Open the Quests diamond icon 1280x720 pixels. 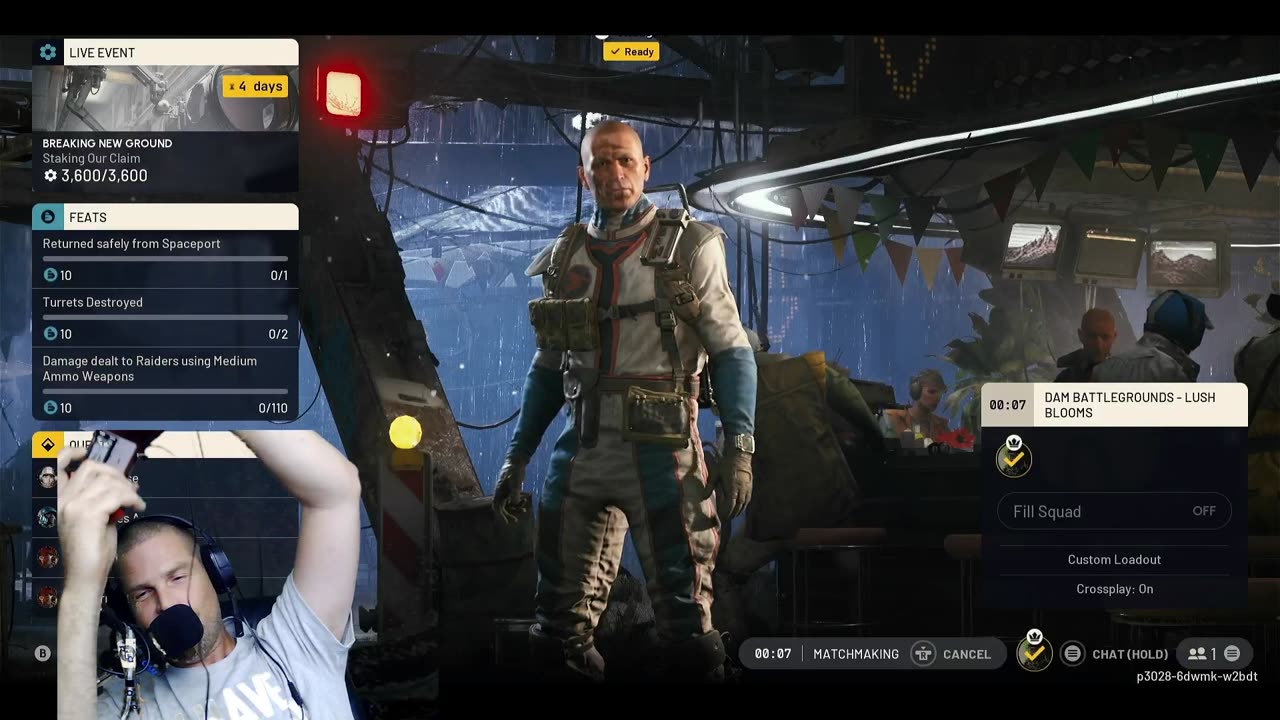pos(48,444)
